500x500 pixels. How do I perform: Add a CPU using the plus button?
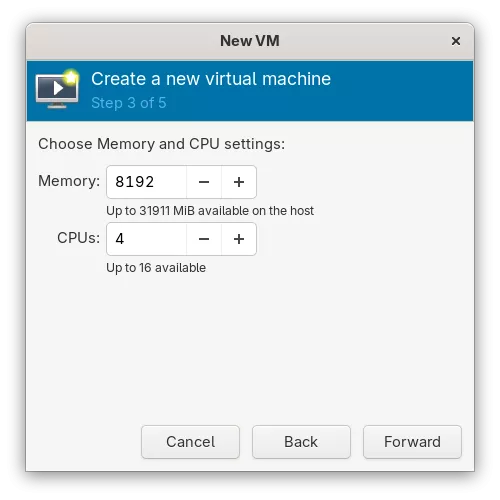(x=239, y=239)
